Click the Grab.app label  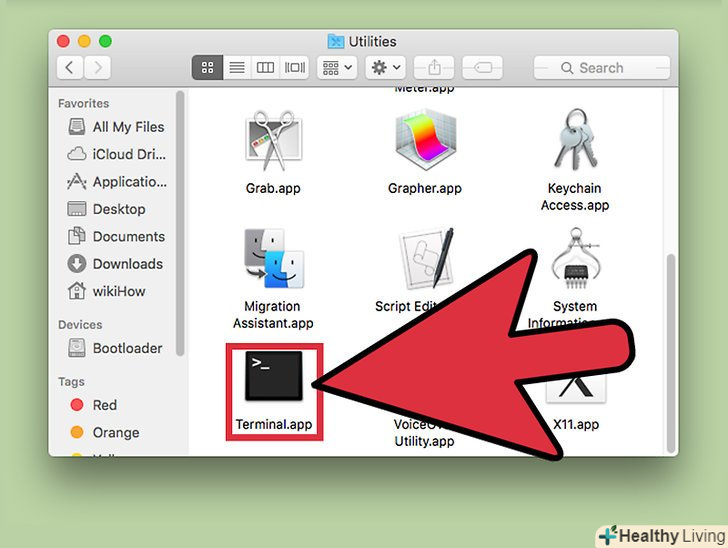[273, 188]
